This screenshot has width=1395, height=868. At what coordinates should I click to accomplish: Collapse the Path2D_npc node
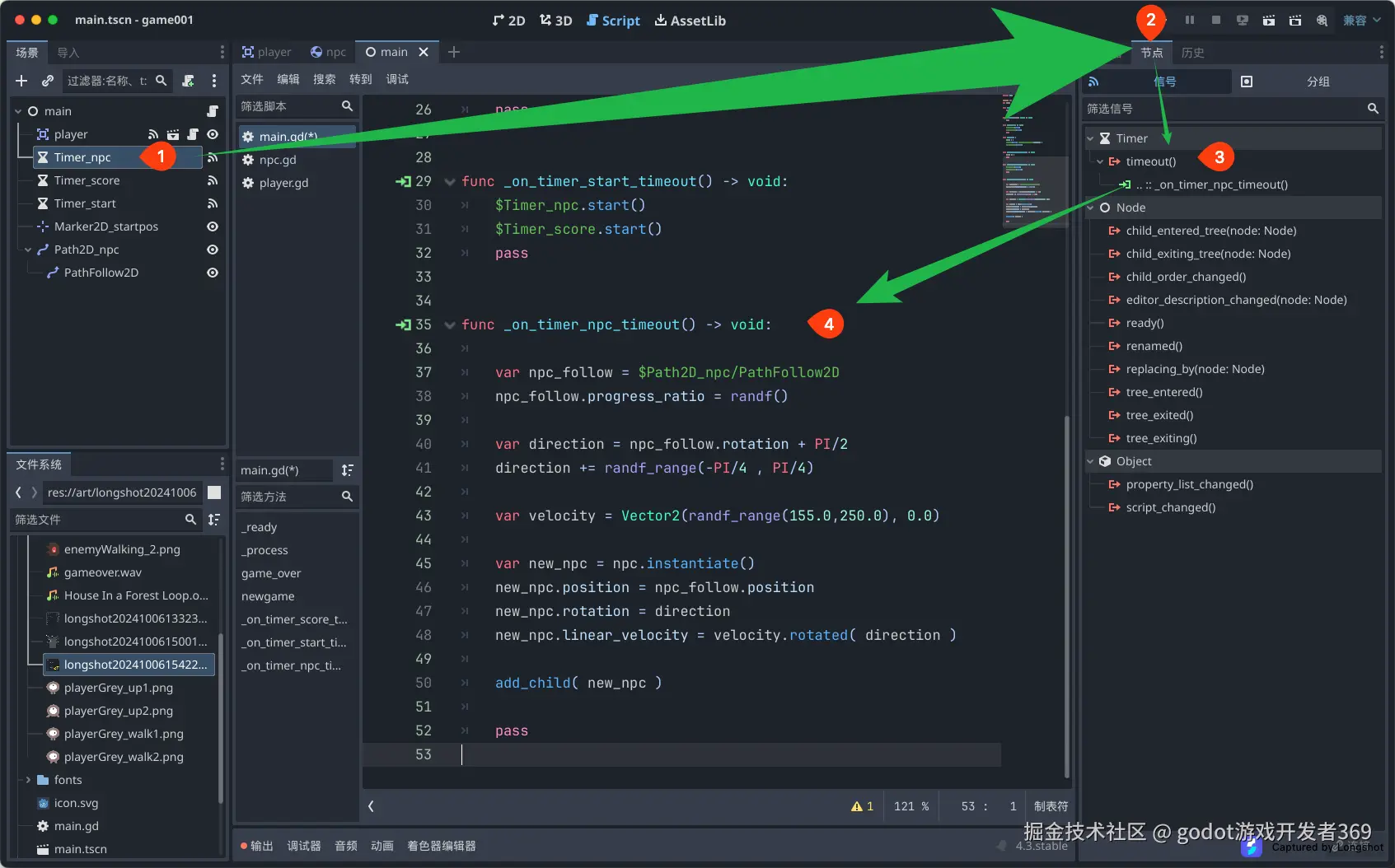(x=28, y=250)
